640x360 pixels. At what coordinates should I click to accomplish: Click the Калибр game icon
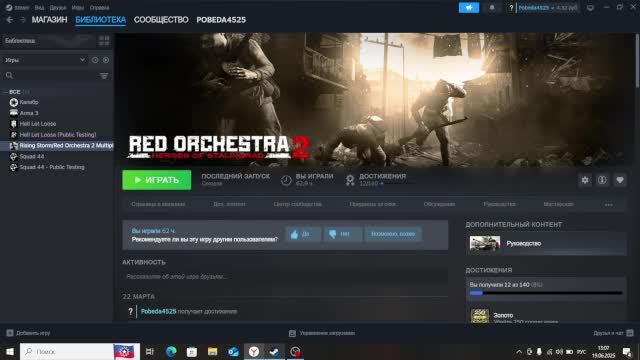[13, 102]
